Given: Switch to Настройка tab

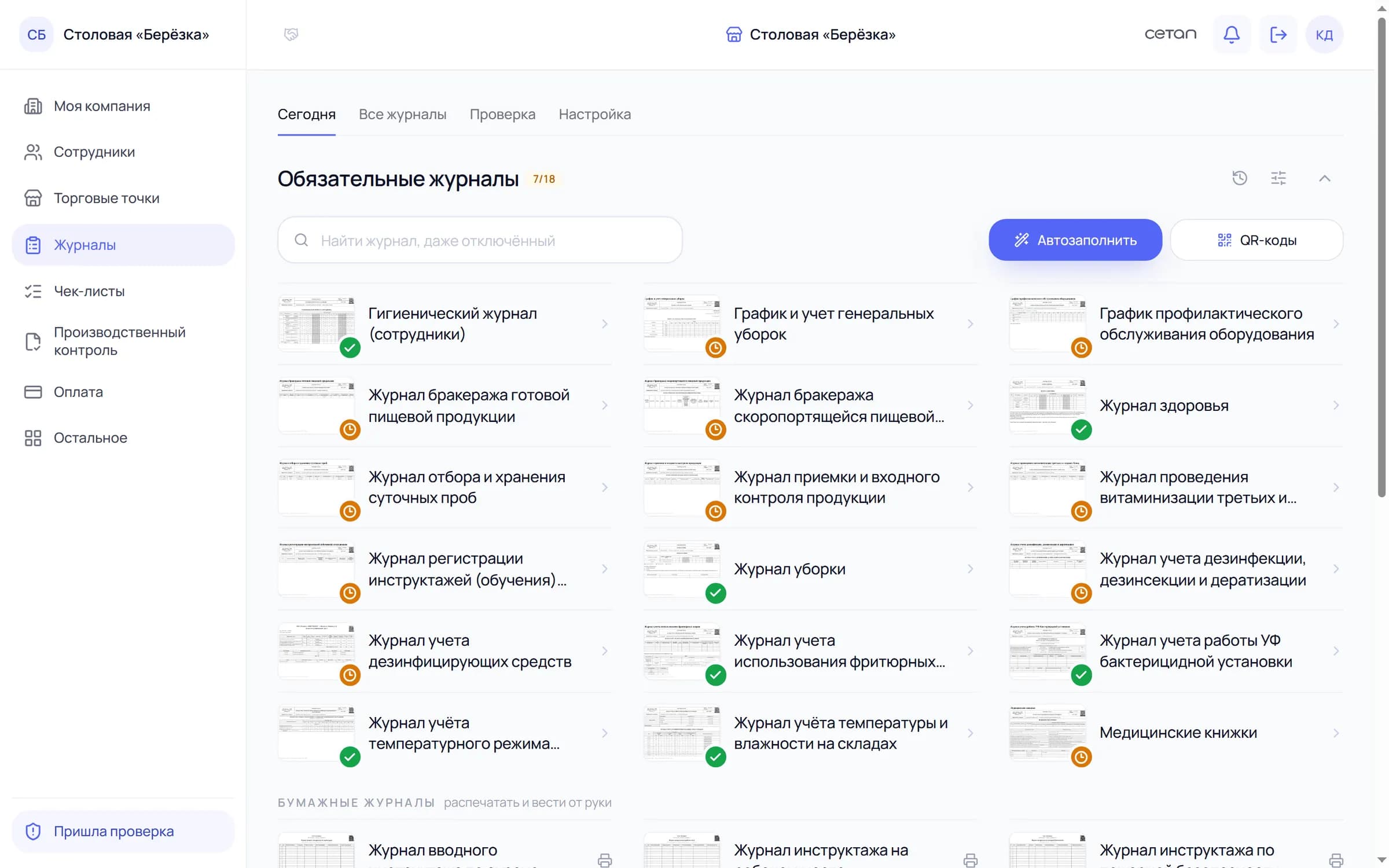Looking at the screenshot, I should coord(594,115).
